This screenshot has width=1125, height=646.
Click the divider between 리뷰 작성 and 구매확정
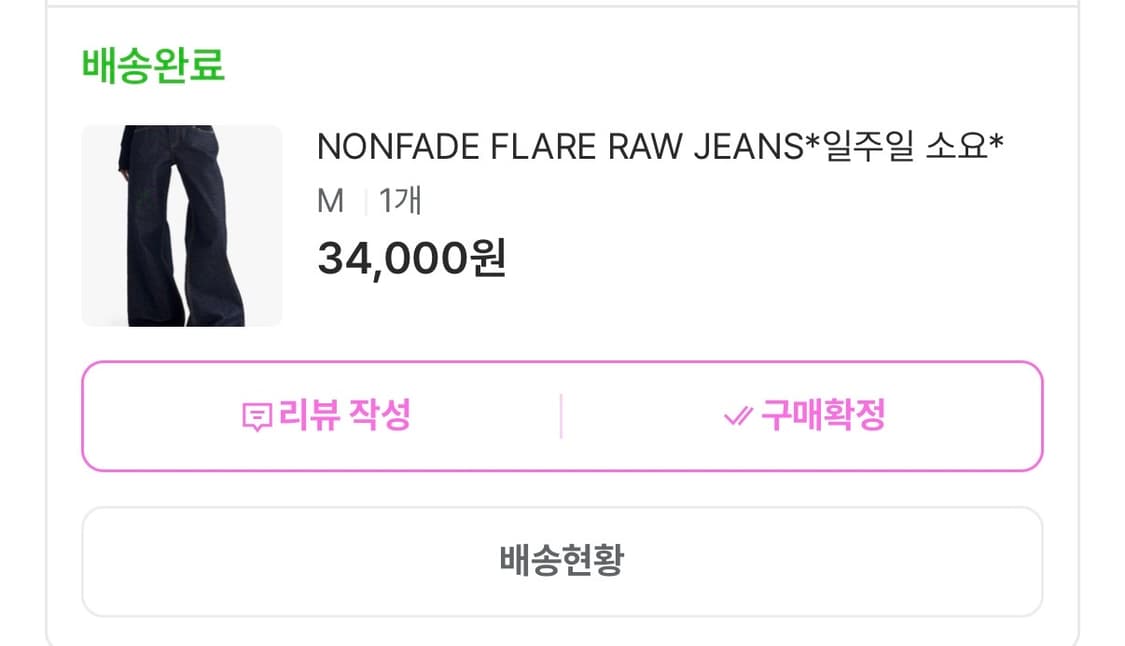[561, 416]
